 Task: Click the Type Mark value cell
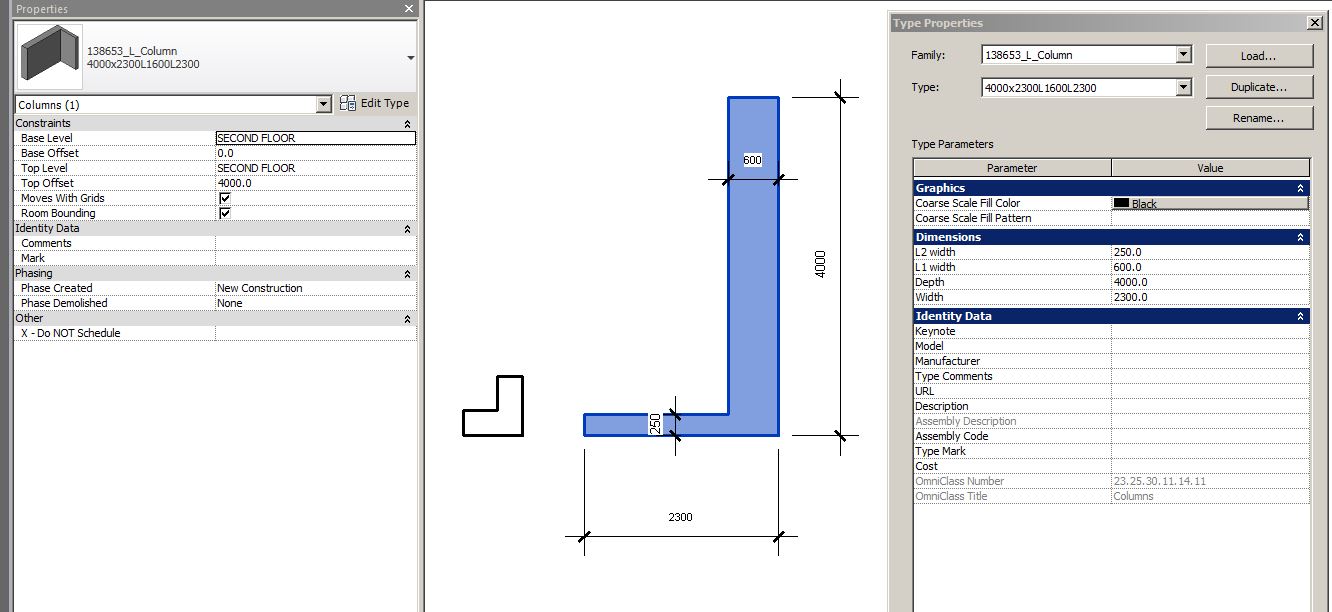[x=1210, y=451]
